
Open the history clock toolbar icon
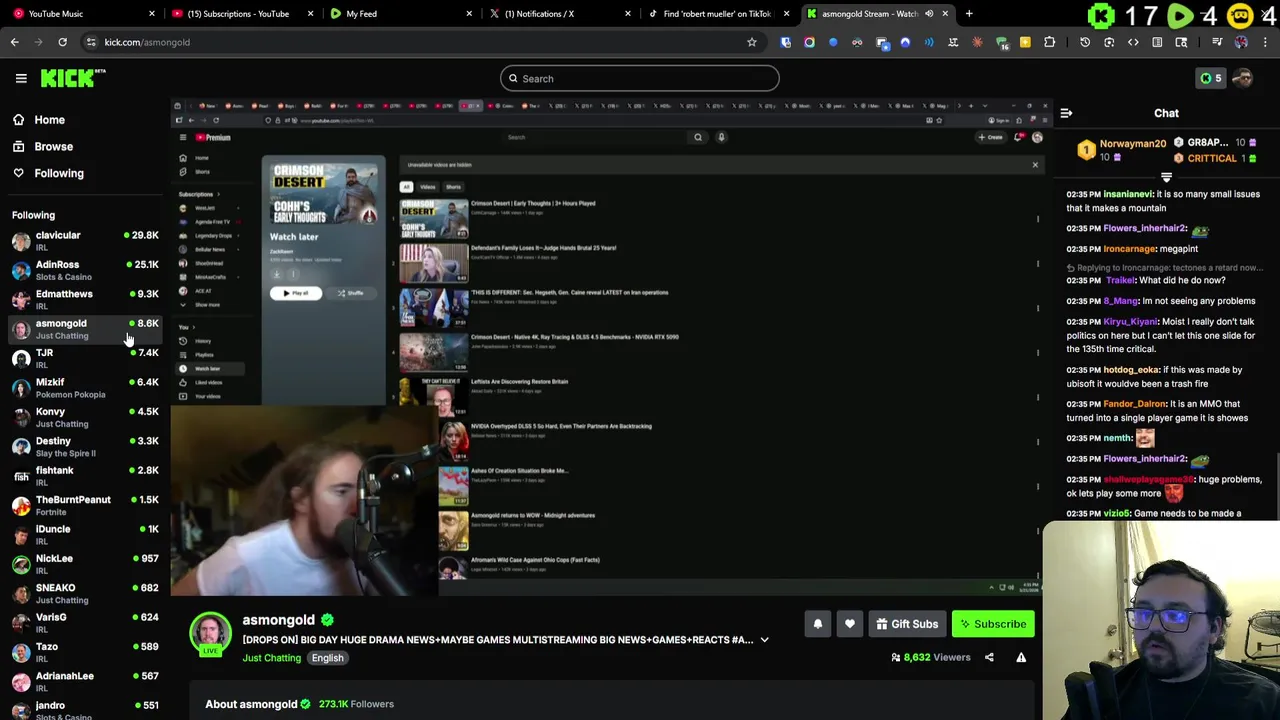[x=1085, y=42]
